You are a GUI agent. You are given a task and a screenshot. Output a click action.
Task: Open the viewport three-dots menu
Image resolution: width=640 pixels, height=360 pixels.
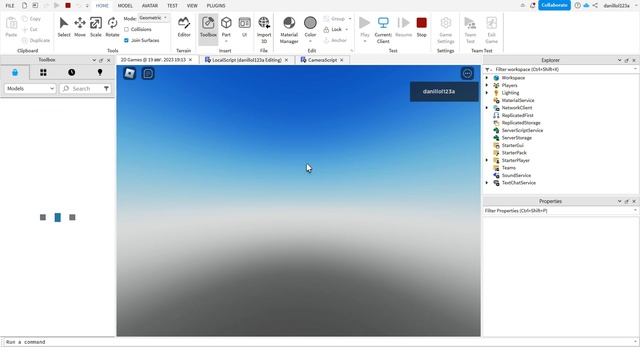coord(467,73)
